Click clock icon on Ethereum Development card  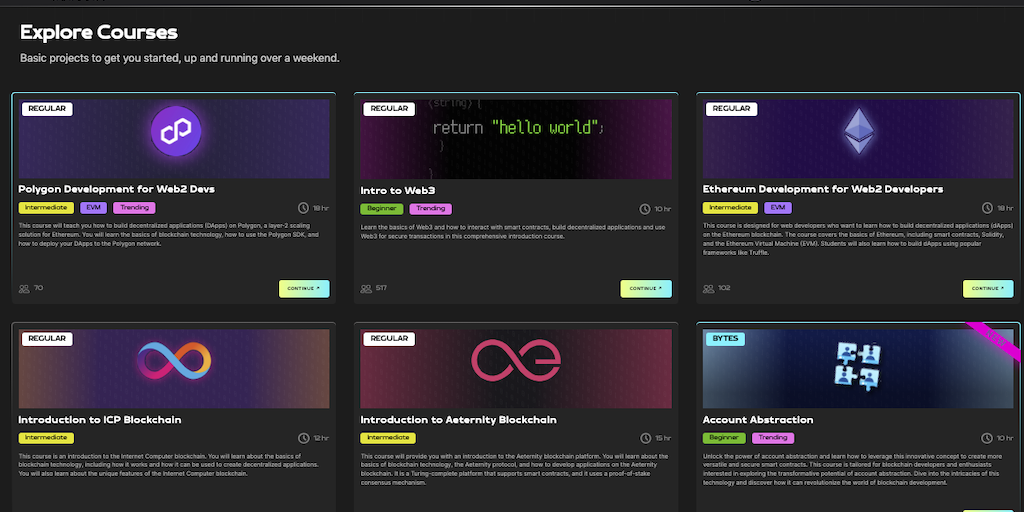point(987,208)
